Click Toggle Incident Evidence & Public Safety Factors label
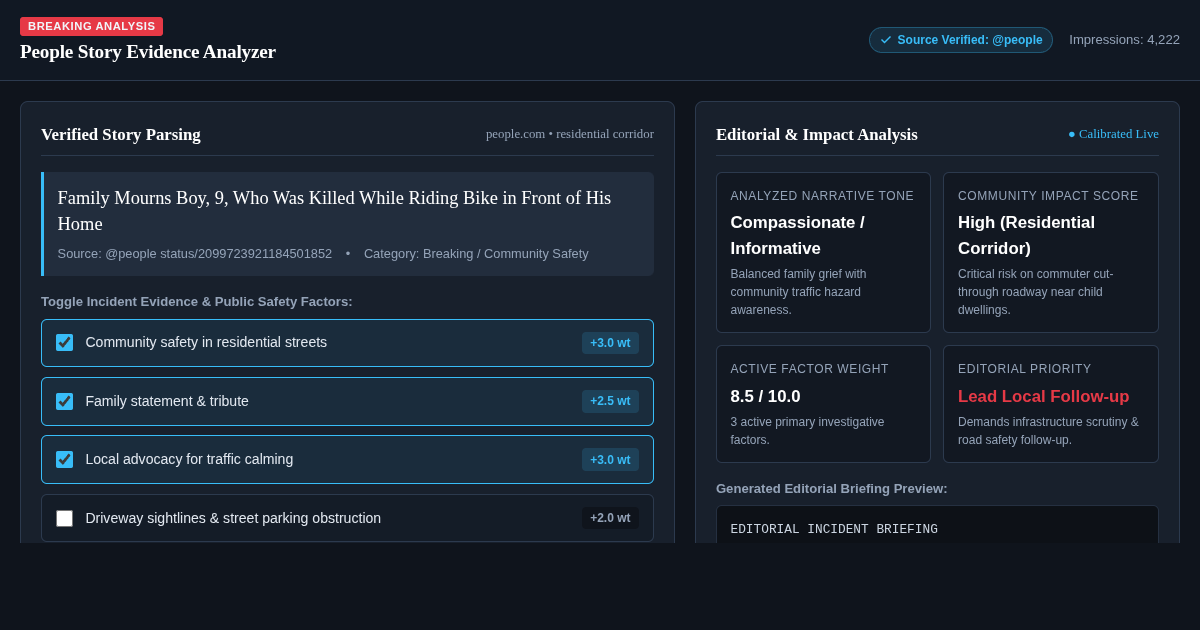The height and width of the screenshot is (630, 1200). pos(197,301)
